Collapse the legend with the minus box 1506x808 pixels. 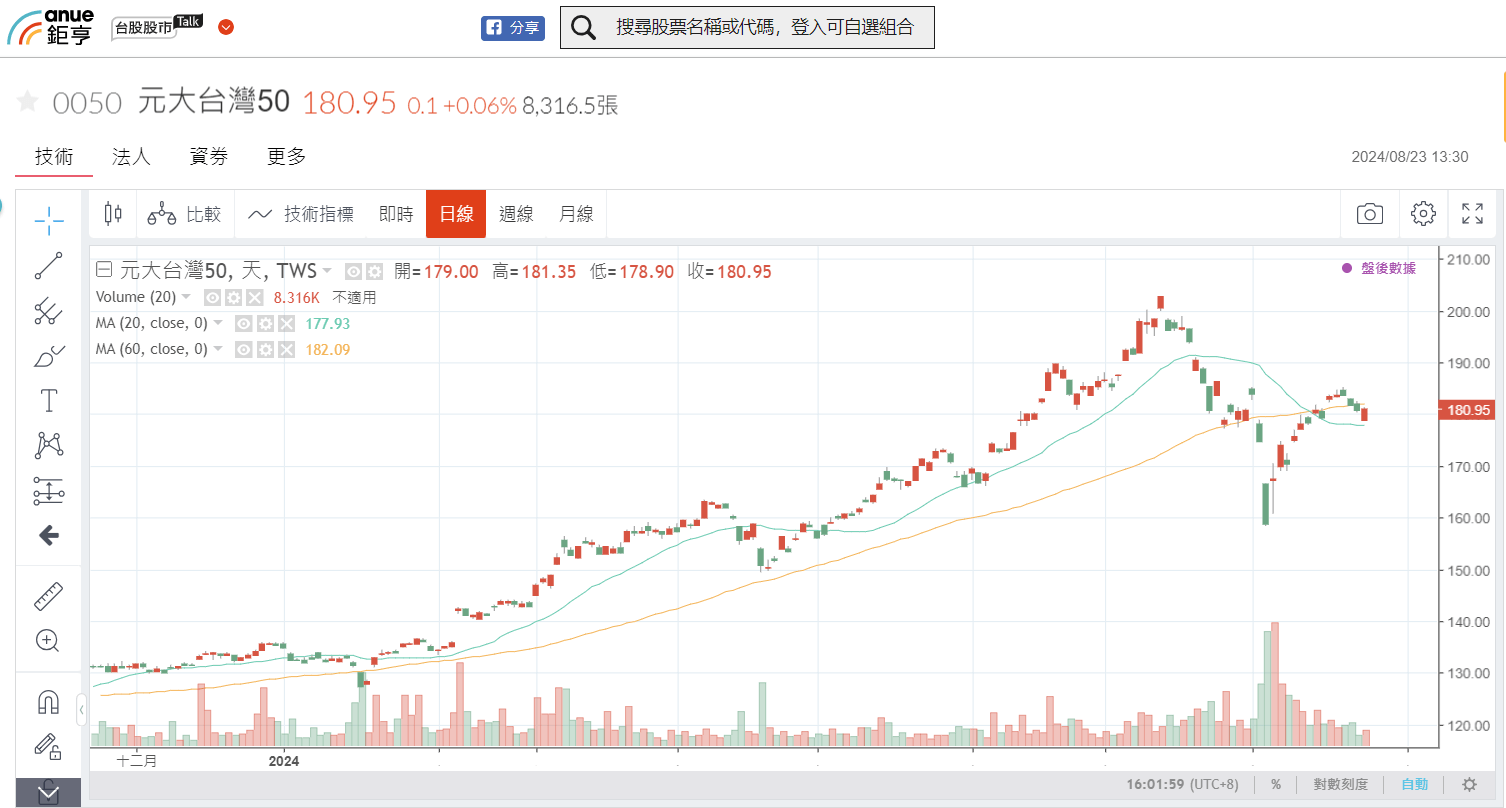[x=103, y=270]
